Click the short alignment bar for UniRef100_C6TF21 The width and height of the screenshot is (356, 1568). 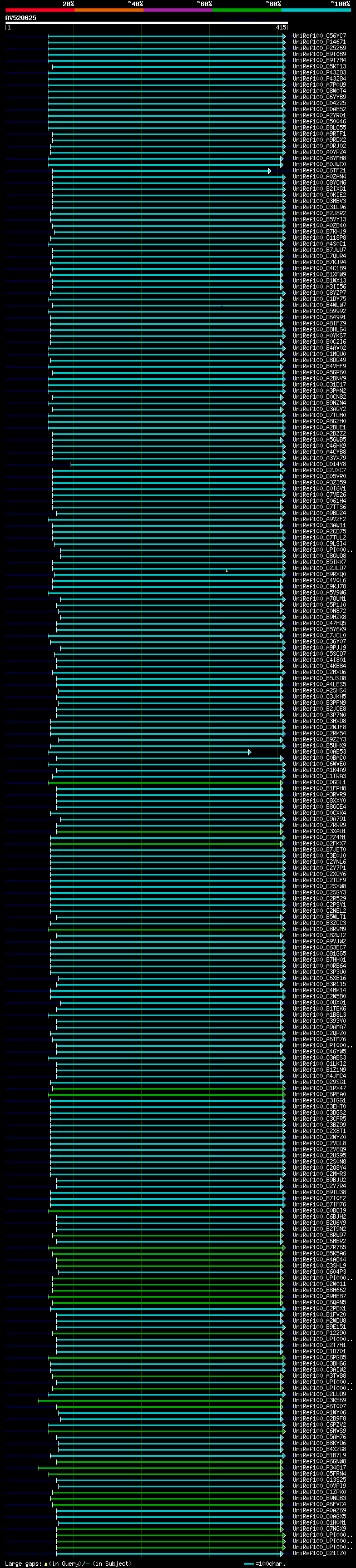(161, 171)
